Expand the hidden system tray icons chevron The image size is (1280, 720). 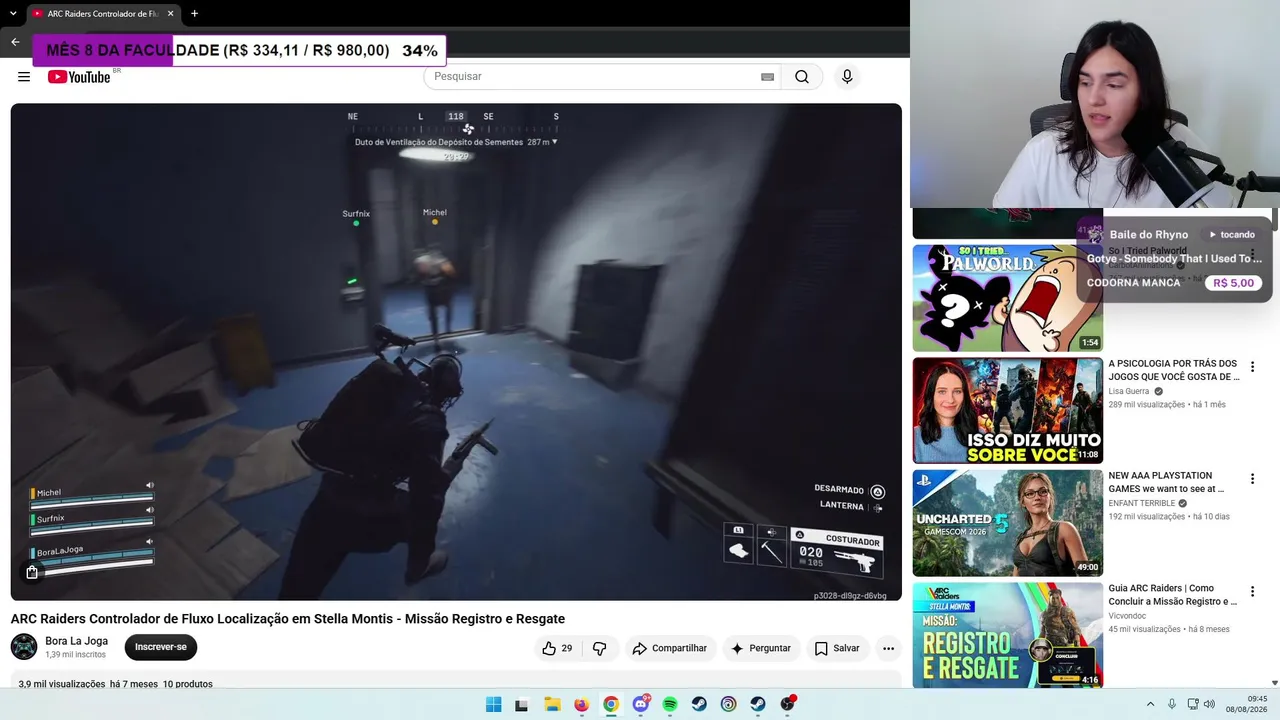[1150, 704]
